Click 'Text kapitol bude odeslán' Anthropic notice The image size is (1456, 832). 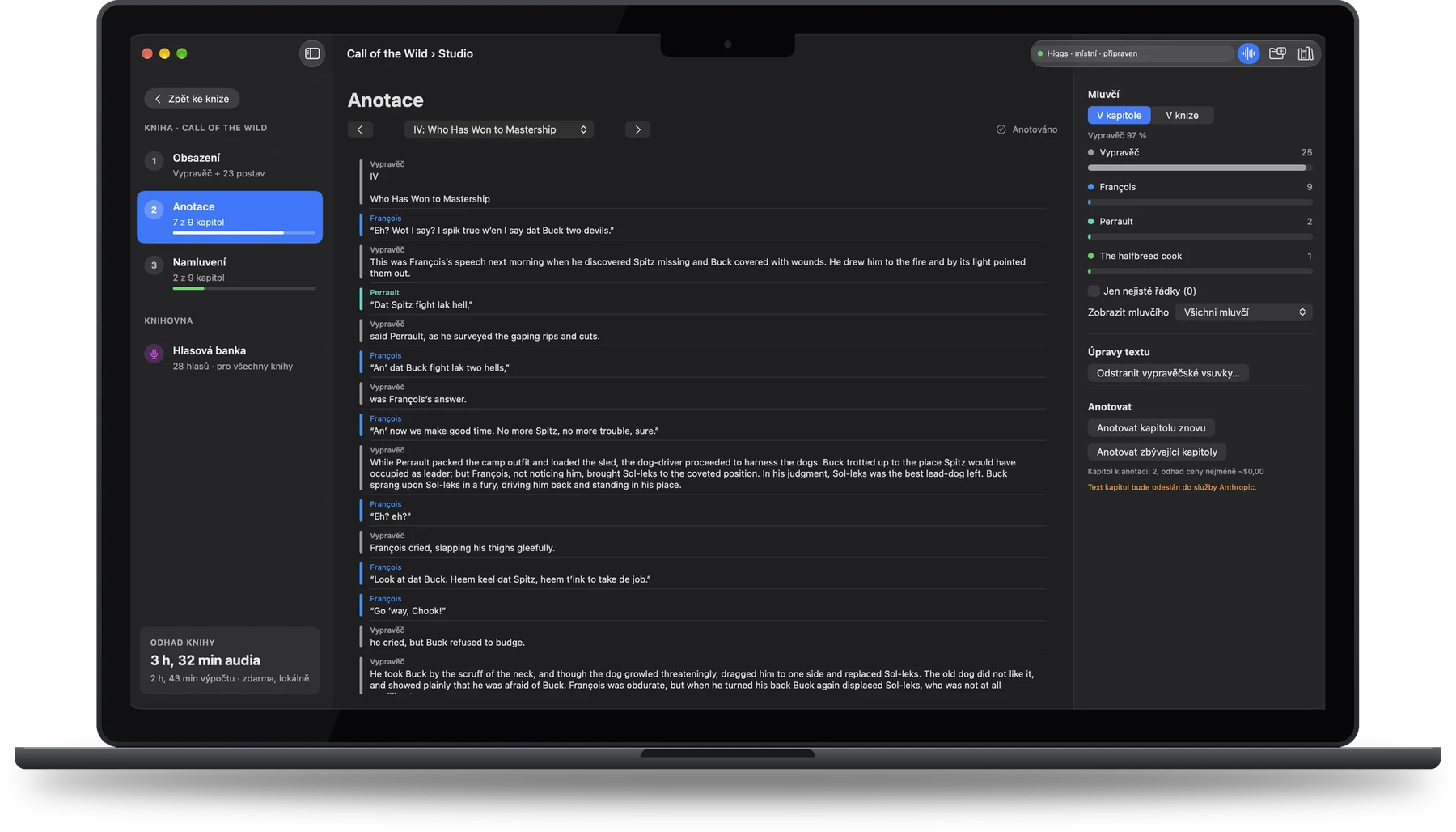[1172, 487]
